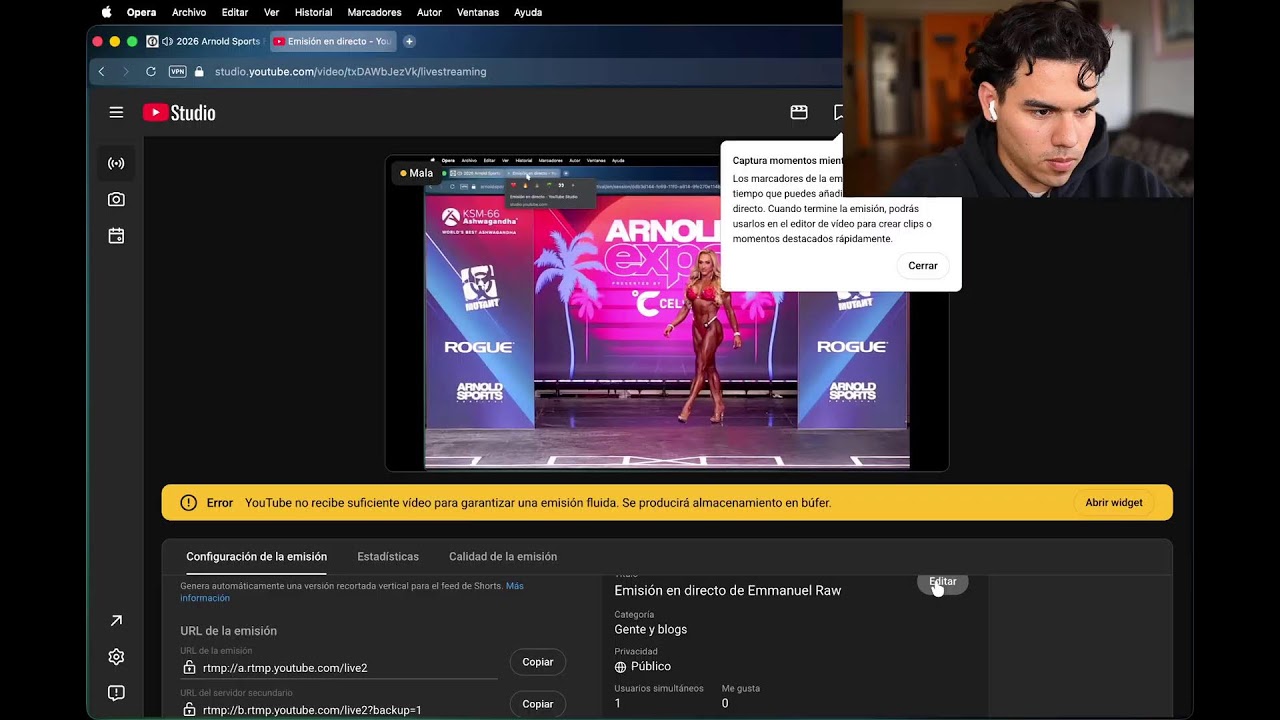Click the lock icon beside backup server URL
Viewport: 1280px width, 720px height.
tap(189, 710)
